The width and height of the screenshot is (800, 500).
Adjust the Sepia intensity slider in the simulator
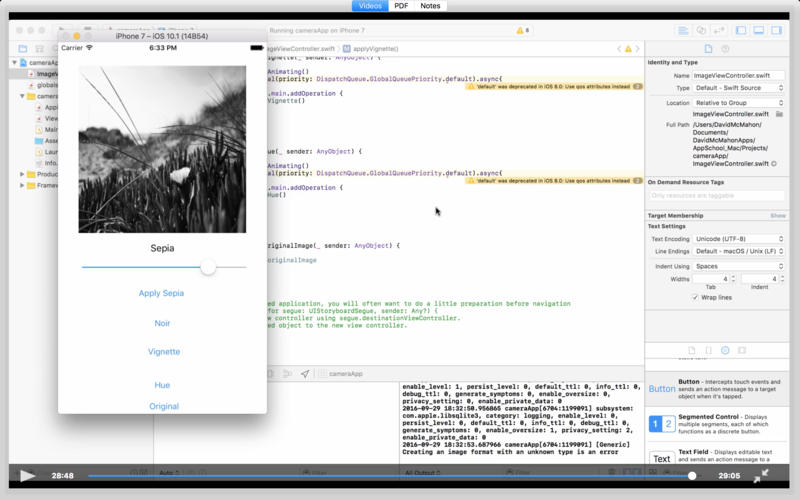tap(208, 267)
